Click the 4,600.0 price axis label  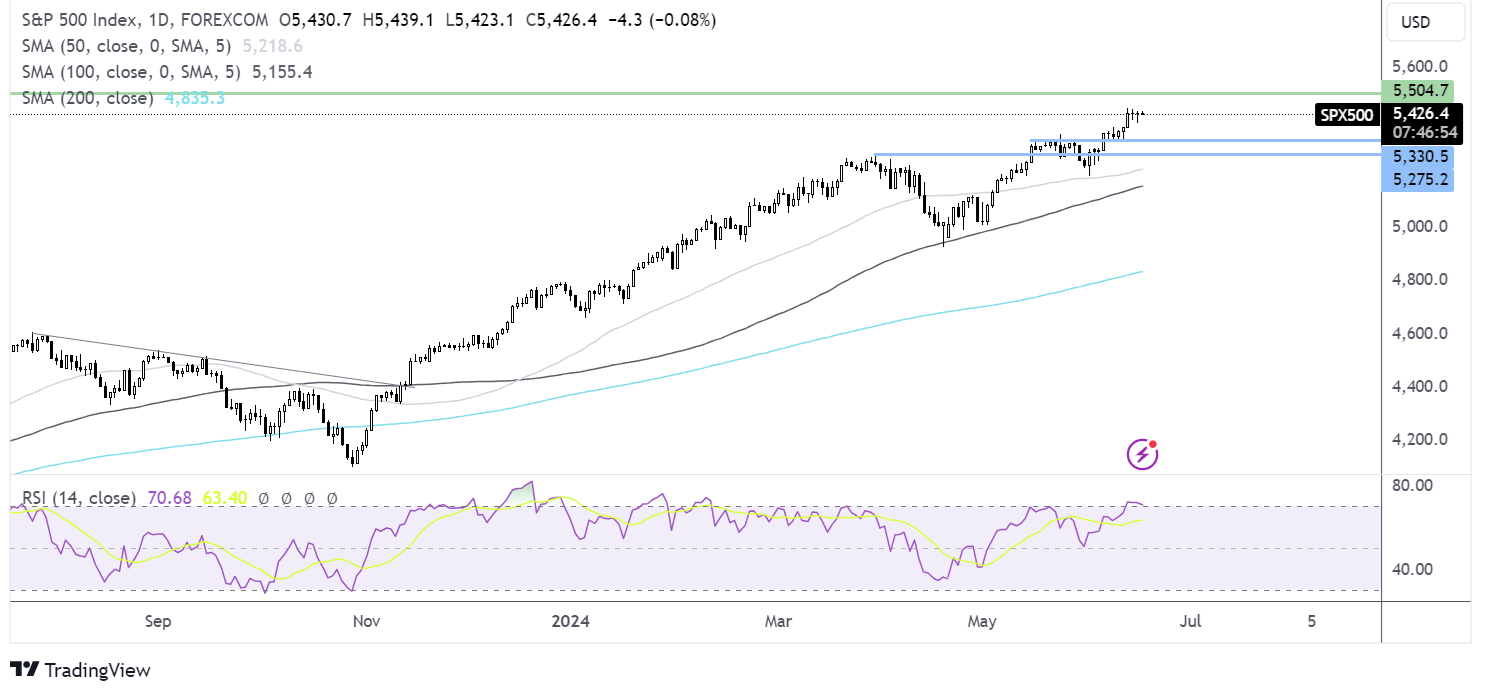point(1420,333)
